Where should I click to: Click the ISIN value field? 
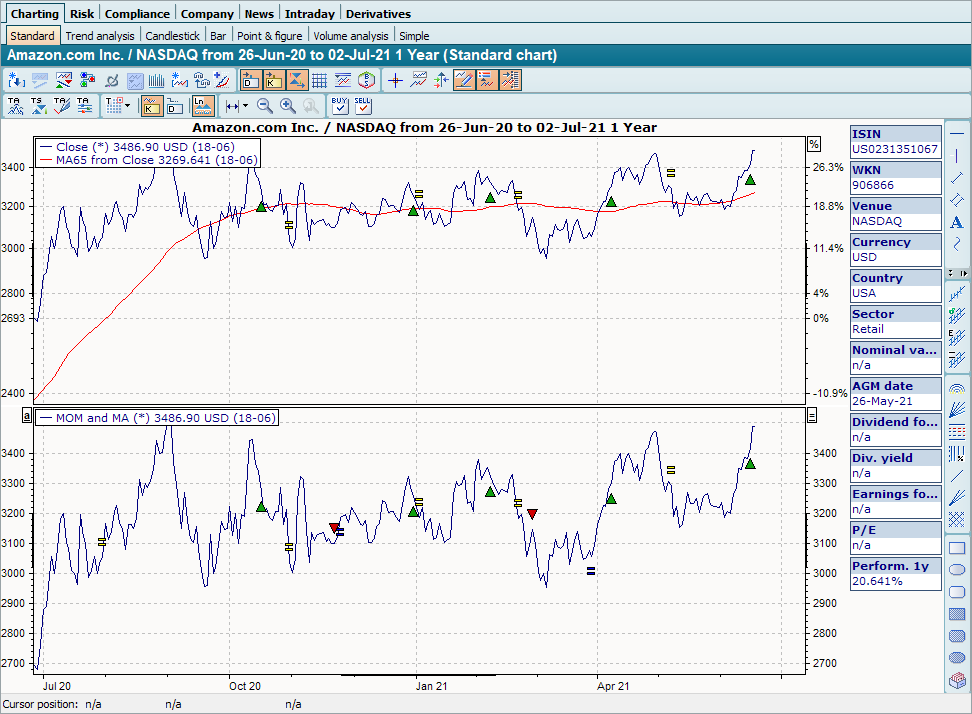pos(895,149)
